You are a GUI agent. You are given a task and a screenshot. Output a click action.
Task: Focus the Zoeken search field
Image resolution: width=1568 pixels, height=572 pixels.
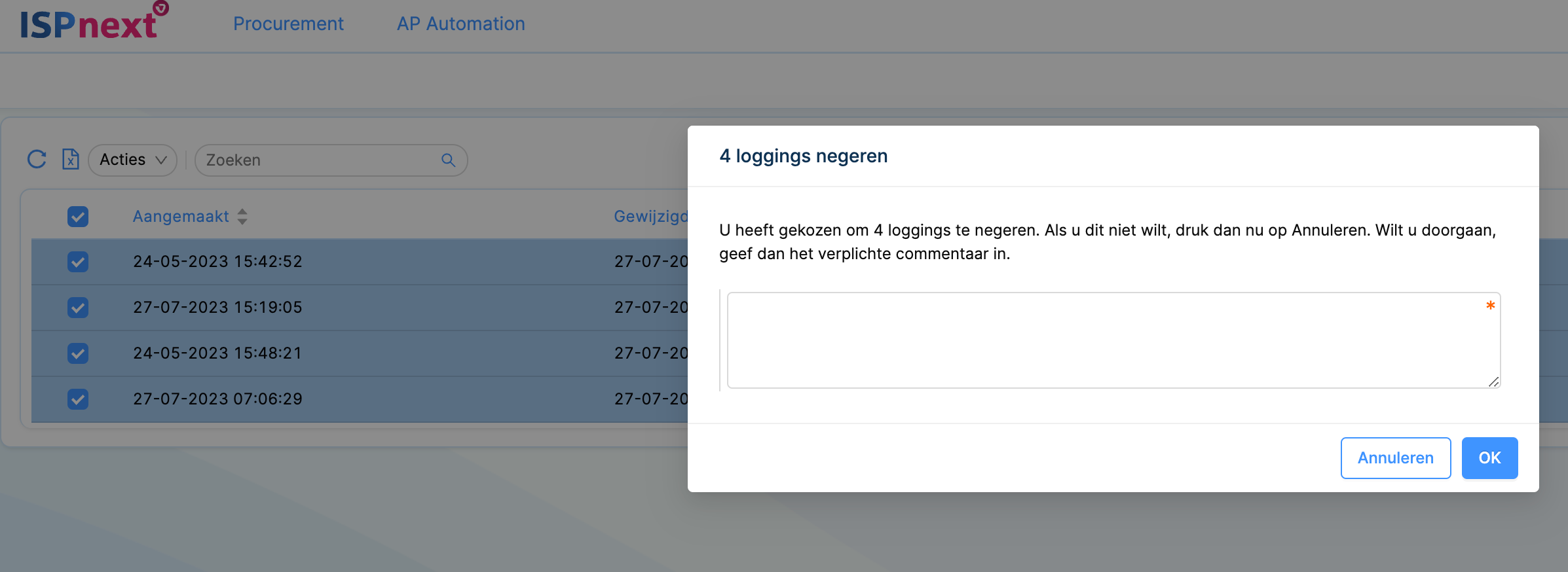click(x=321, y=160)
